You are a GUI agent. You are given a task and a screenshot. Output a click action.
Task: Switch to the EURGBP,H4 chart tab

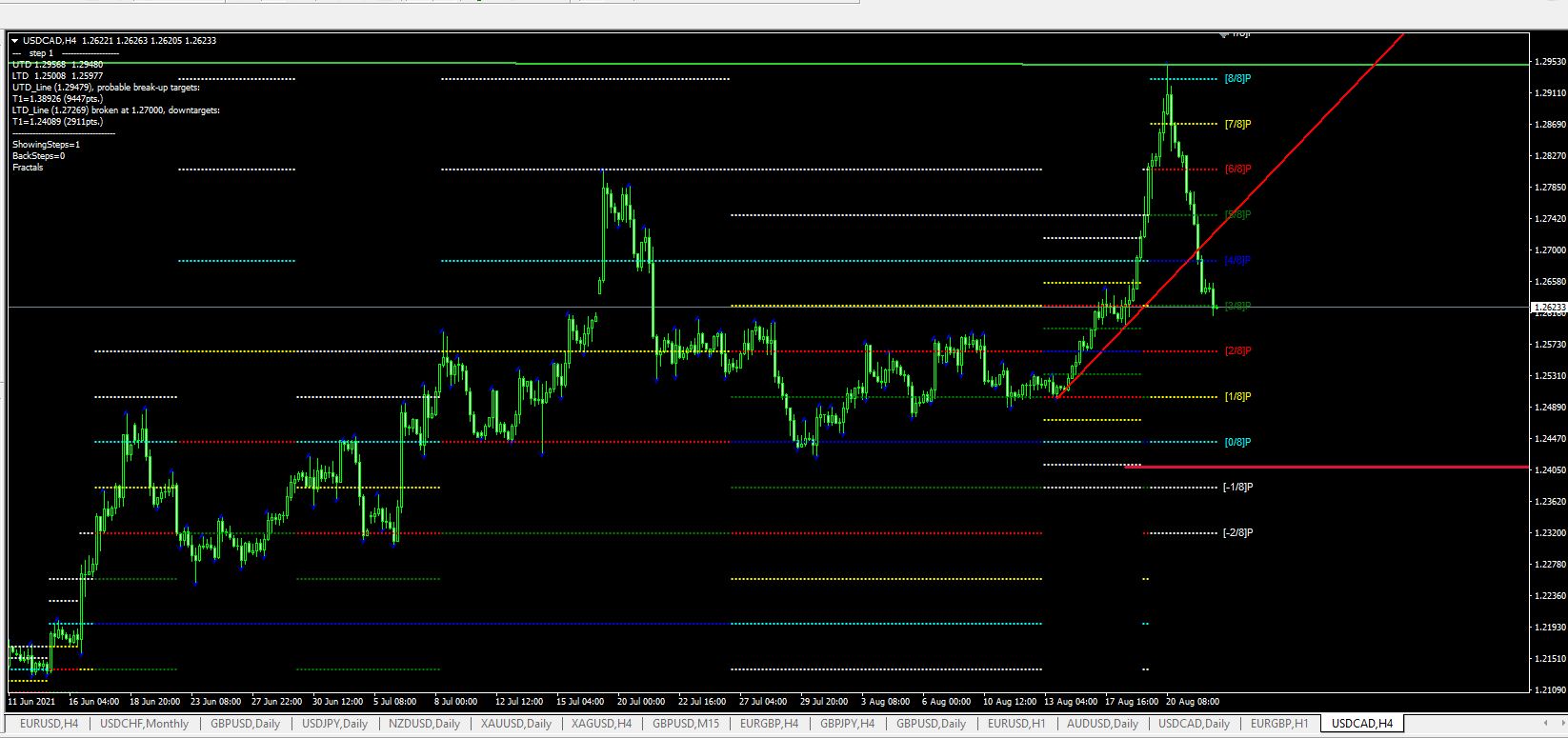pos(769,724)
